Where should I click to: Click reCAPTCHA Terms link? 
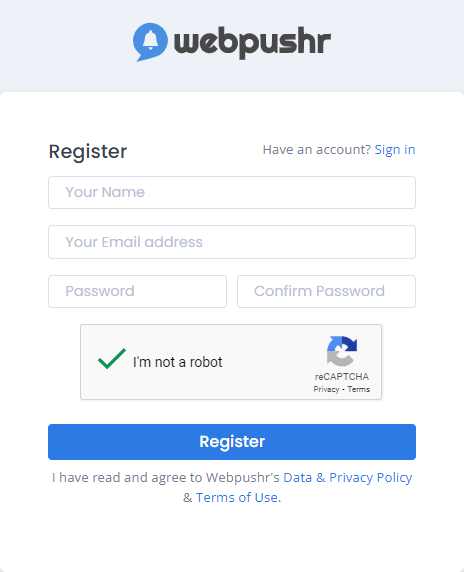click(359, 389)
